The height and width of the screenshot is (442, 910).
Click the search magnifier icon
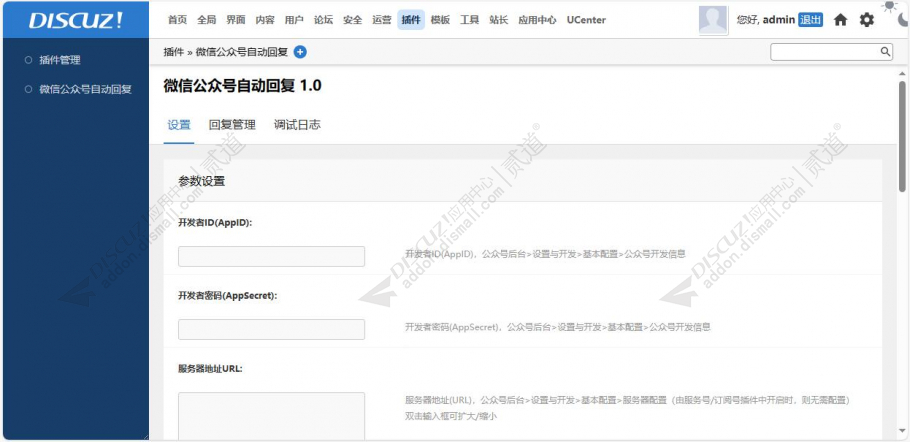[885, 52]
